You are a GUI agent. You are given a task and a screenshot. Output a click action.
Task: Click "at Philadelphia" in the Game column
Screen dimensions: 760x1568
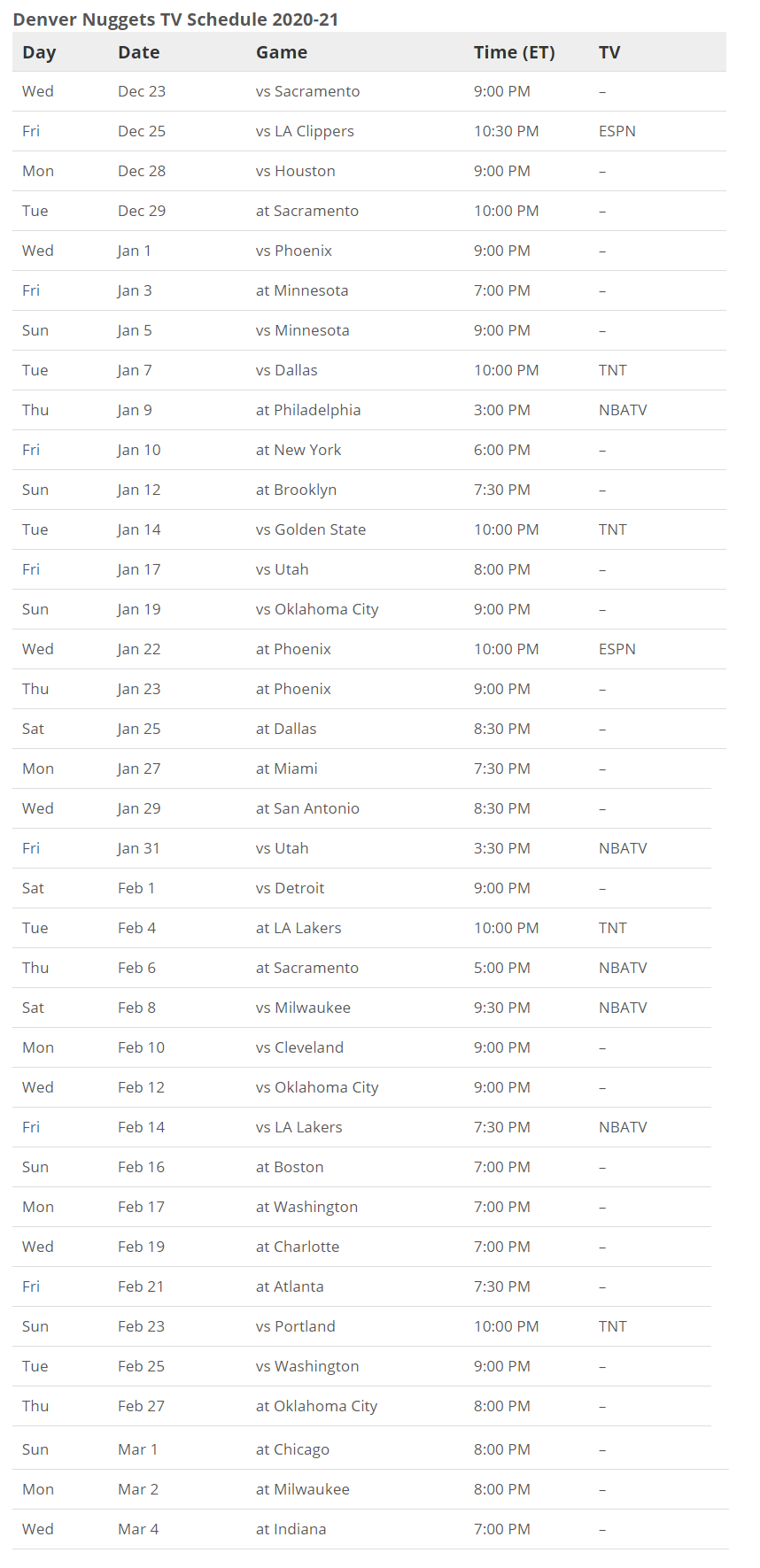(308, 410)
